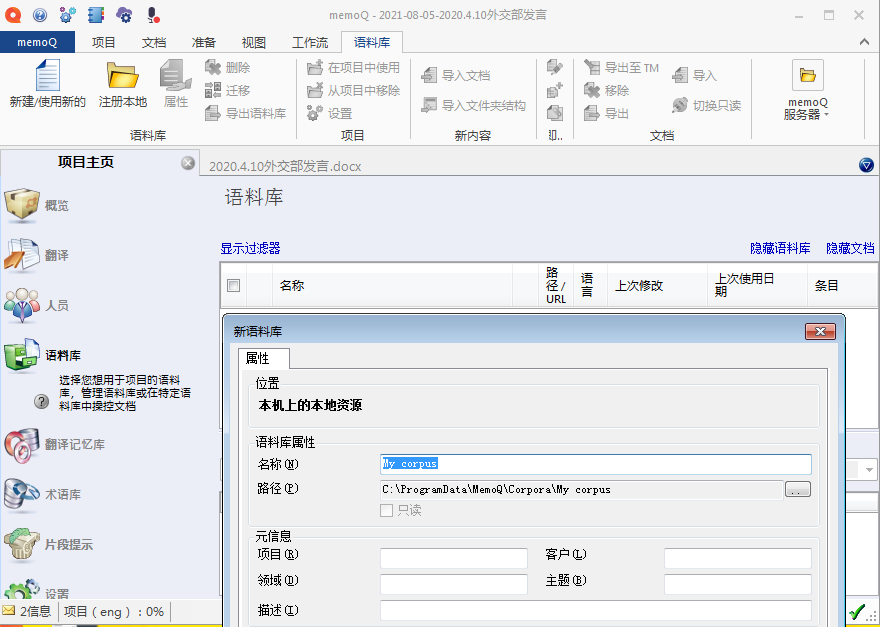Click the microphone dictation icon

coord(153,15)
